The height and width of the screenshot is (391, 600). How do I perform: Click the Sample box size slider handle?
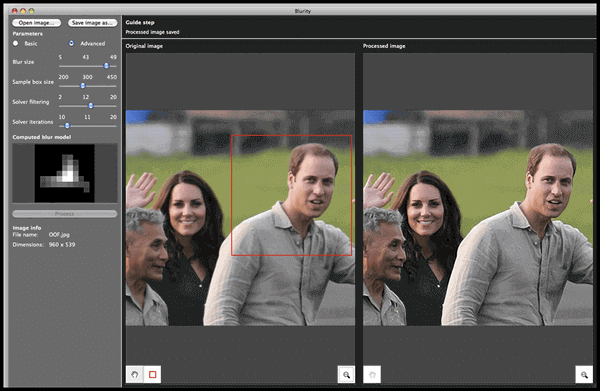pyautogui.click(x=83, y=86)
